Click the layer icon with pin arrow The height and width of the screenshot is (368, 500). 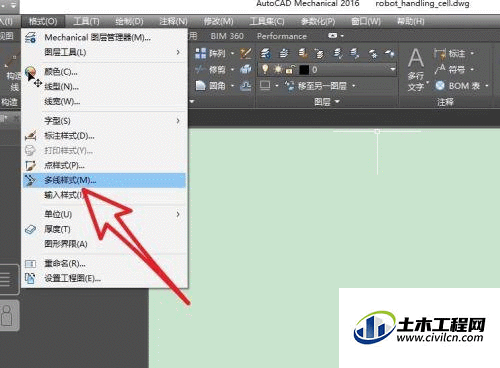355,53
